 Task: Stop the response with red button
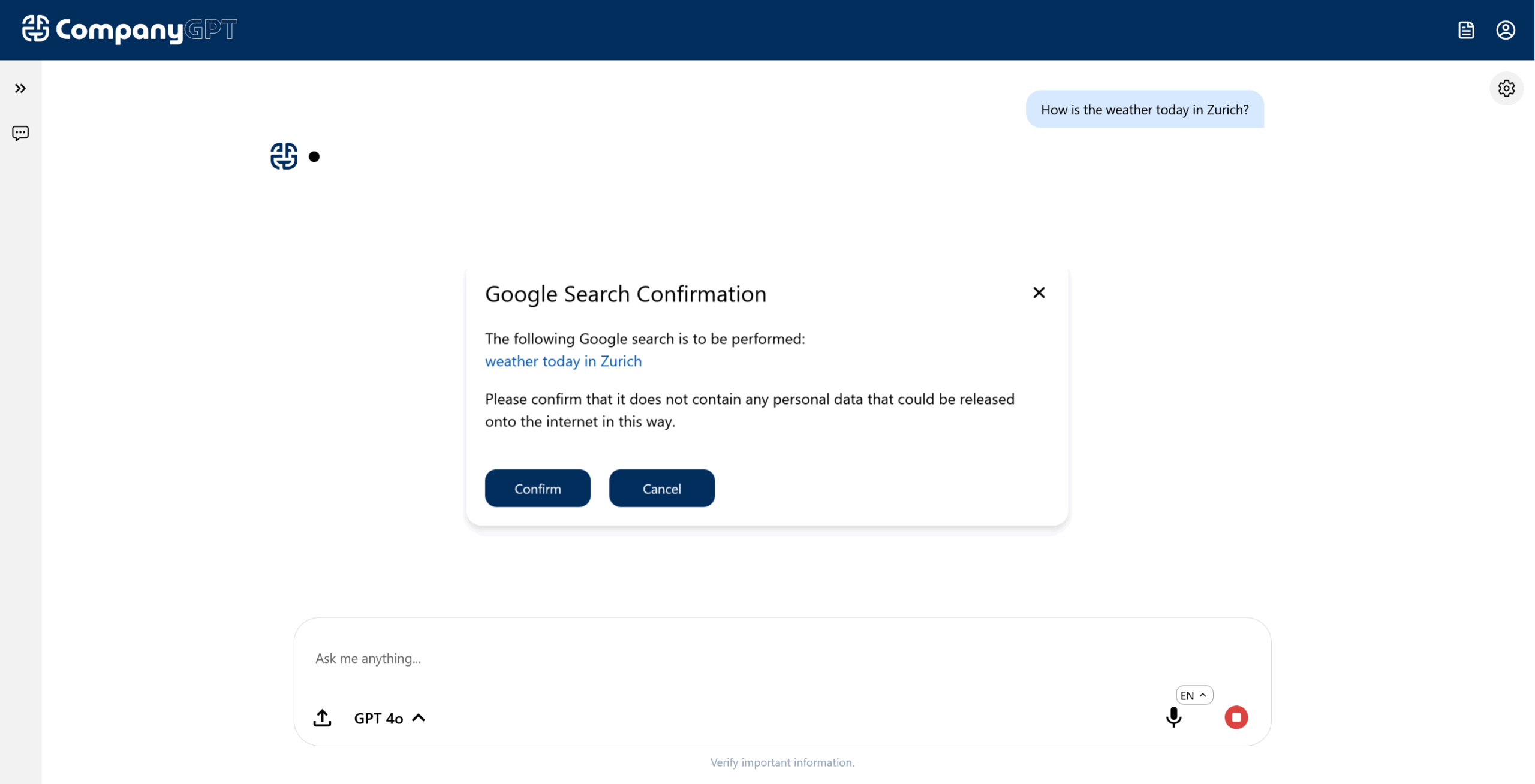[1236, 717]
